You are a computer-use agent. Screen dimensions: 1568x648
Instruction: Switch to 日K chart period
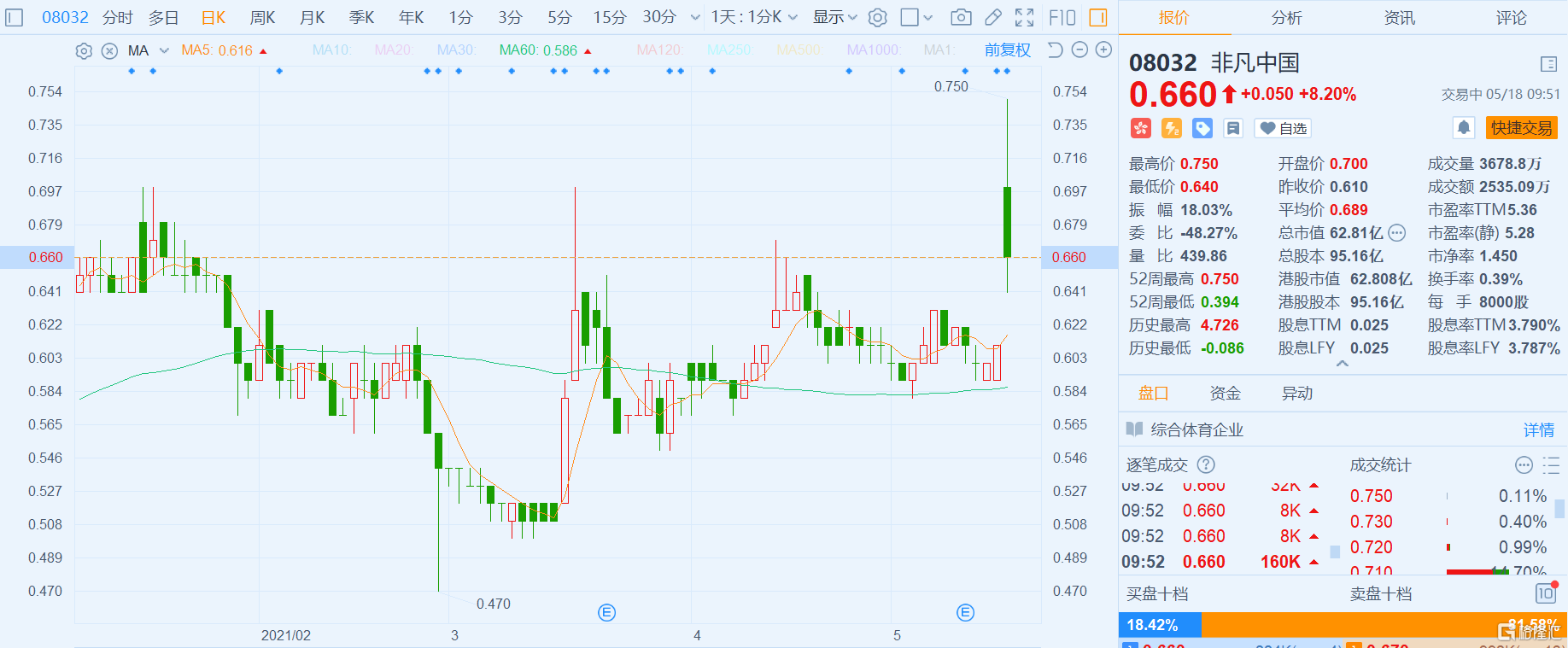tap(214, 17)
